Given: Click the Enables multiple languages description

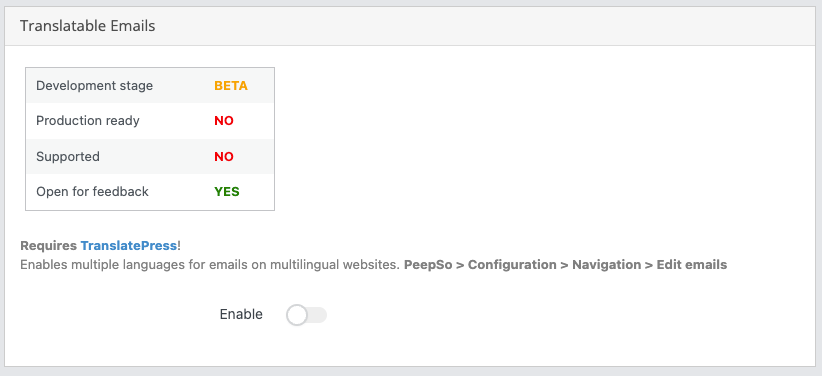Looking at the screenshot, I should 210,265.
